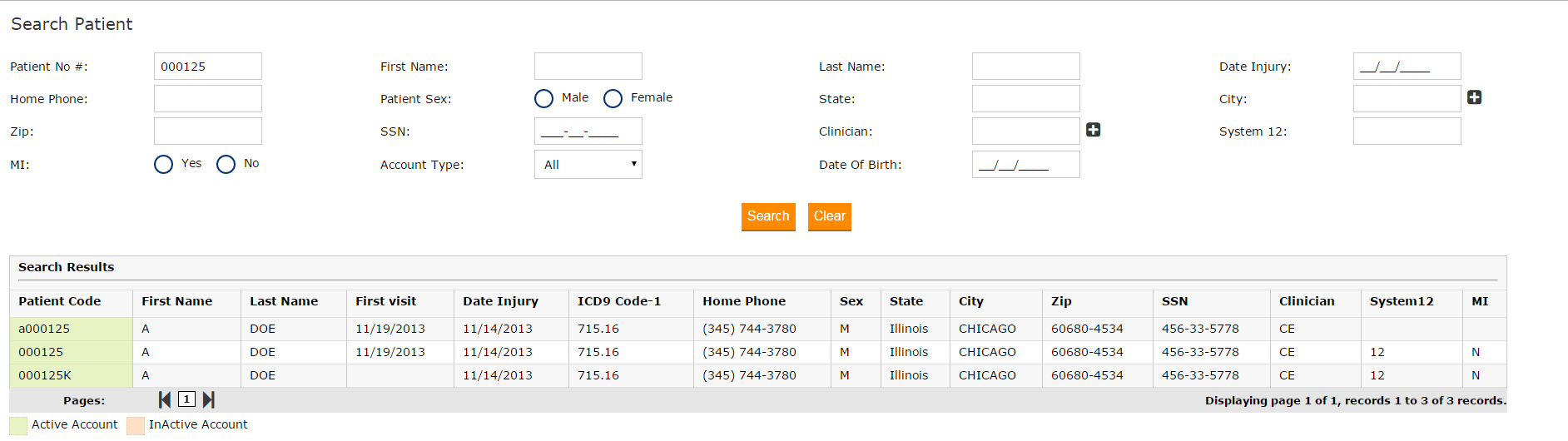
Task: Go to last page of results
Action: point(209,400)
